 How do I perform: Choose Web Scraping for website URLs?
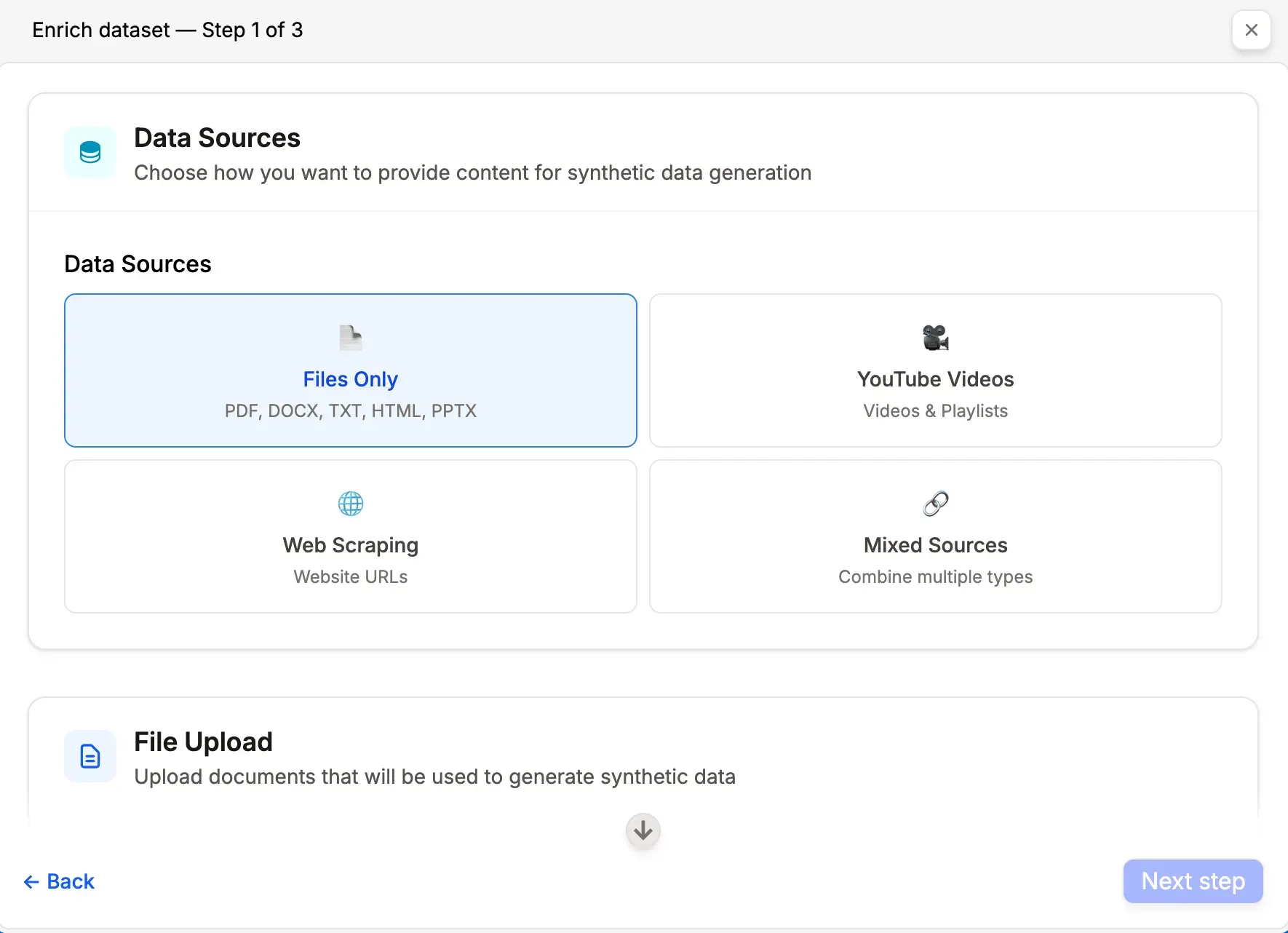click(350, 536)
